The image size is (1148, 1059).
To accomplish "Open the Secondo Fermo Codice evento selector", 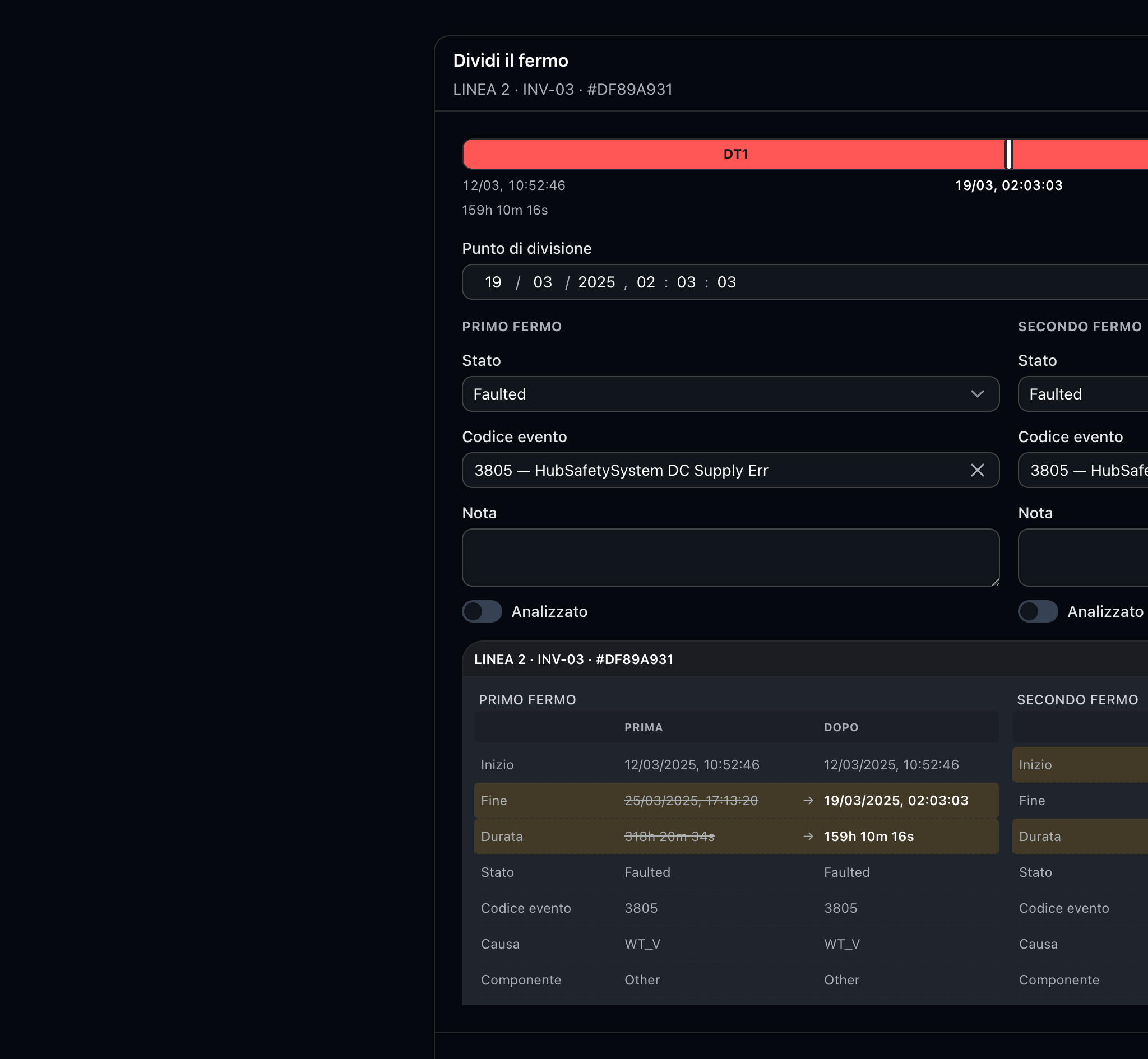I will pyautogui.click(x=1083, y=471).
